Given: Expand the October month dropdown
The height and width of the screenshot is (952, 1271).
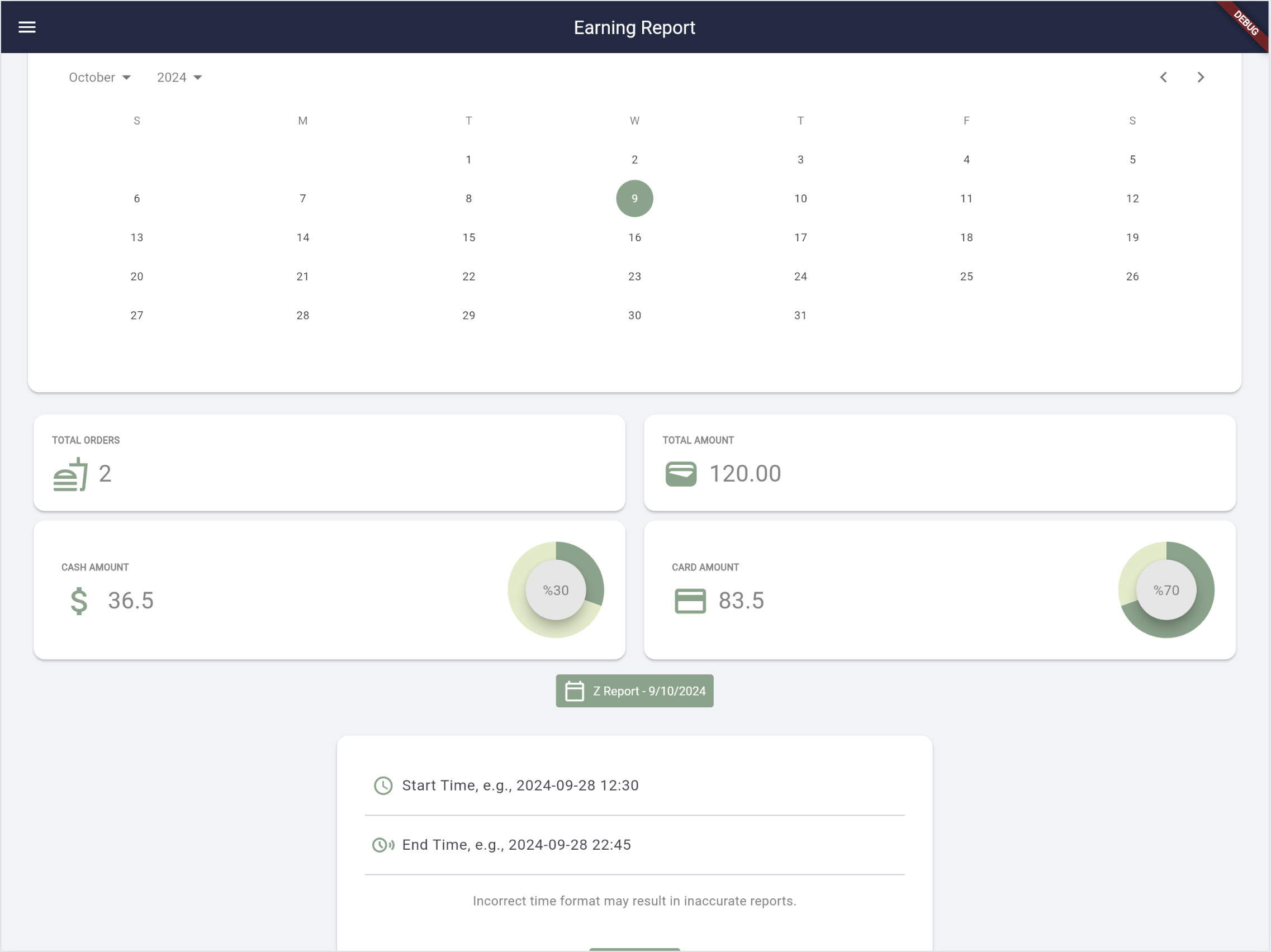Looking at the screenshot, I should 99,78.
